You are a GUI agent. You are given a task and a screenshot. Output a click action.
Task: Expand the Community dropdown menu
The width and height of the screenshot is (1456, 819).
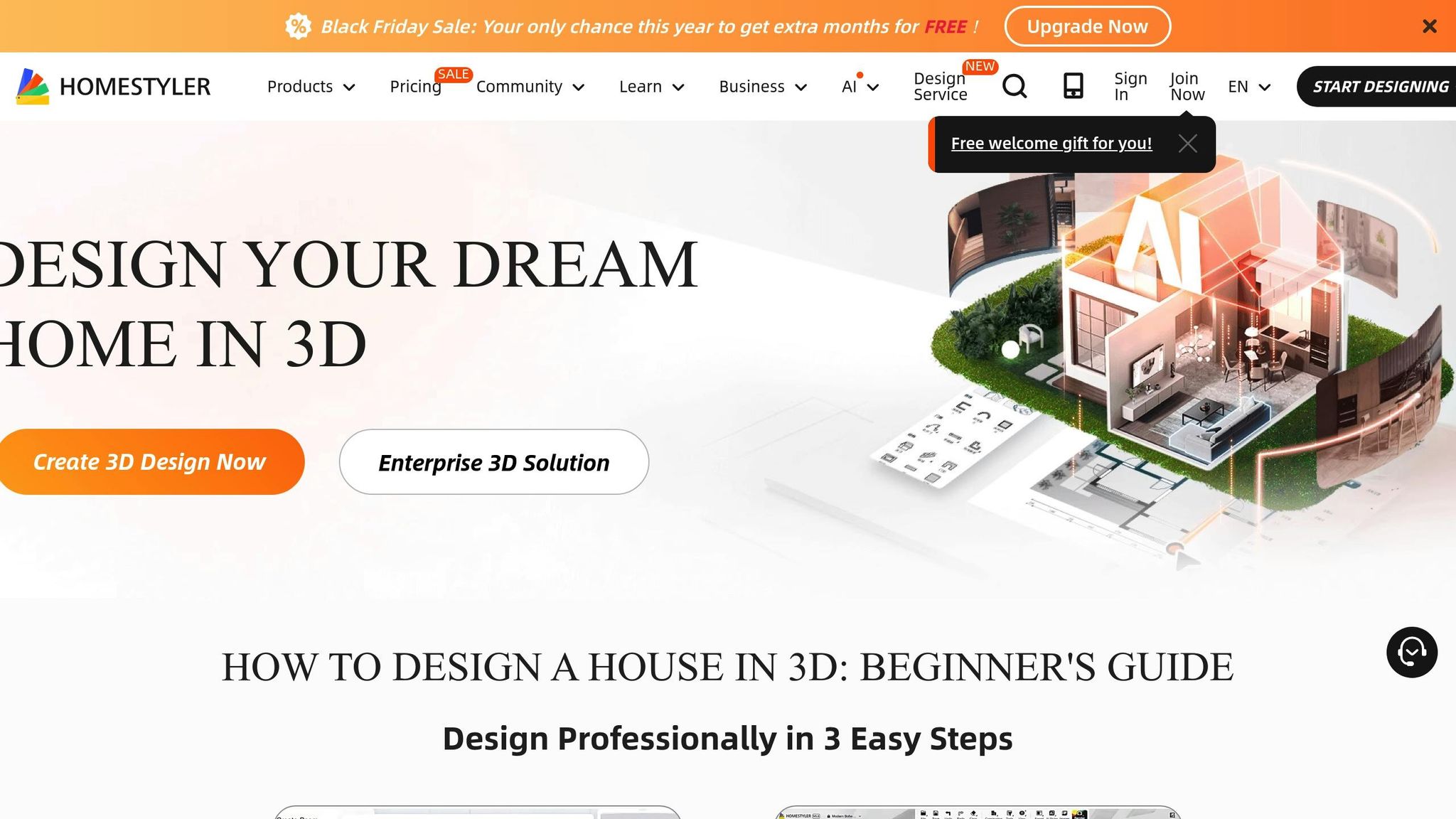[530, 87]
